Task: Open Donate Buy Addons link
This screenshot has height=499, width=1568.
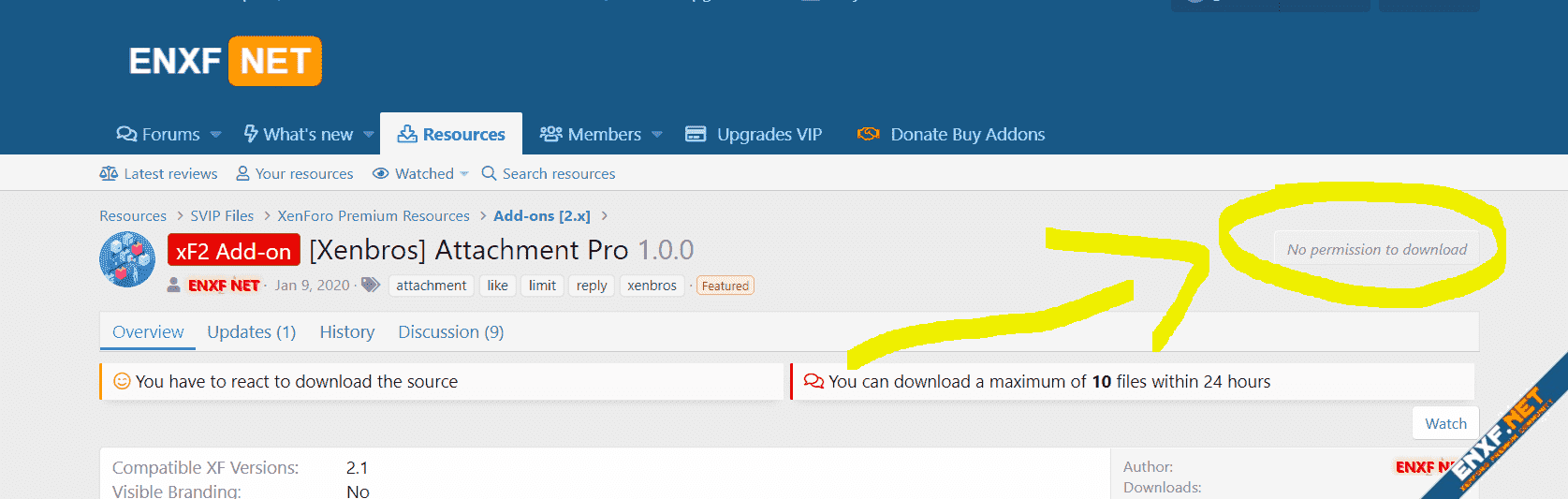Action: click(951, 134)
